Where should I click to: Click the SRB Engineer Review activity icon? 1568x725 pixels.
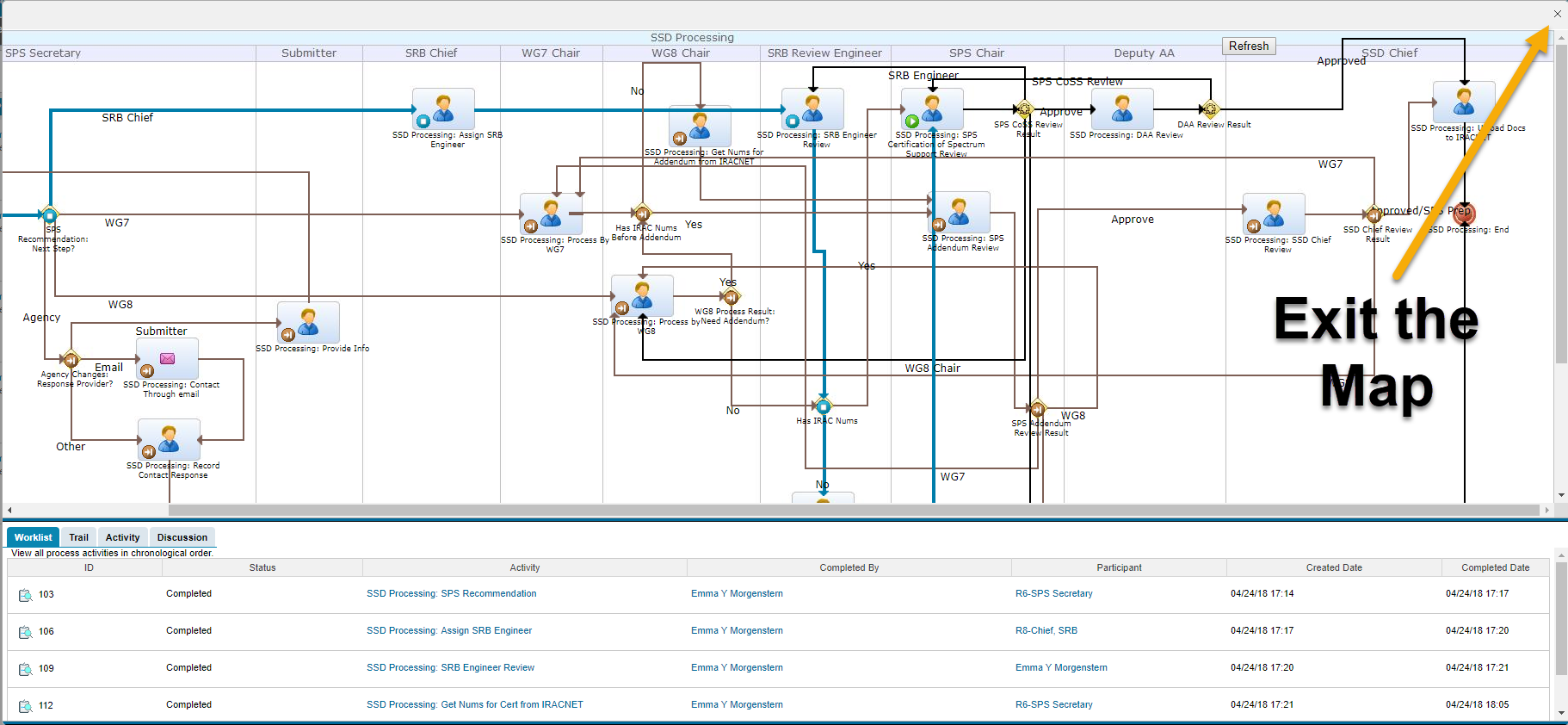click(x=812, y=108)
